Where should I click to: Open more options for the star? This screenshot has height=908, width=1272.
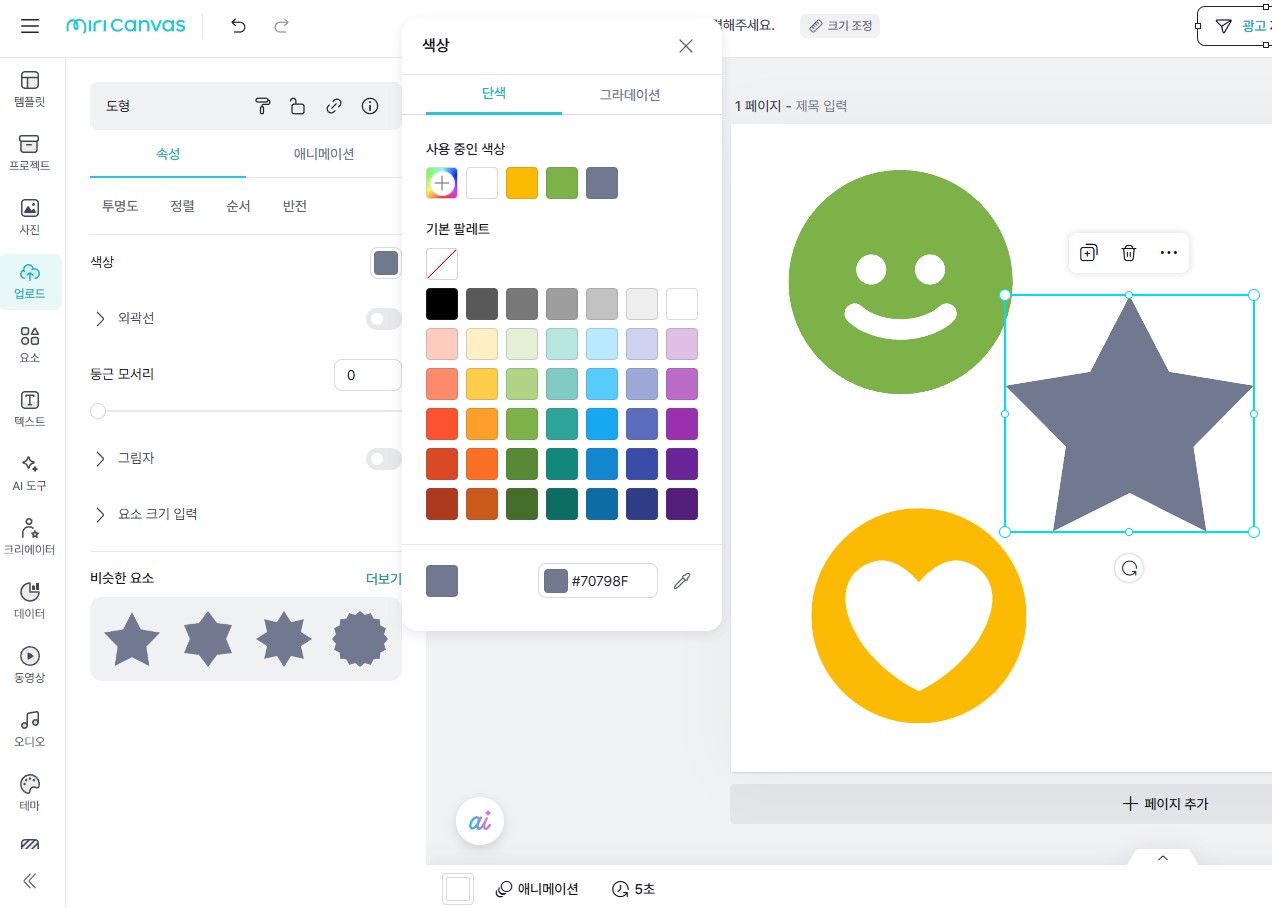coord(1169,253)
